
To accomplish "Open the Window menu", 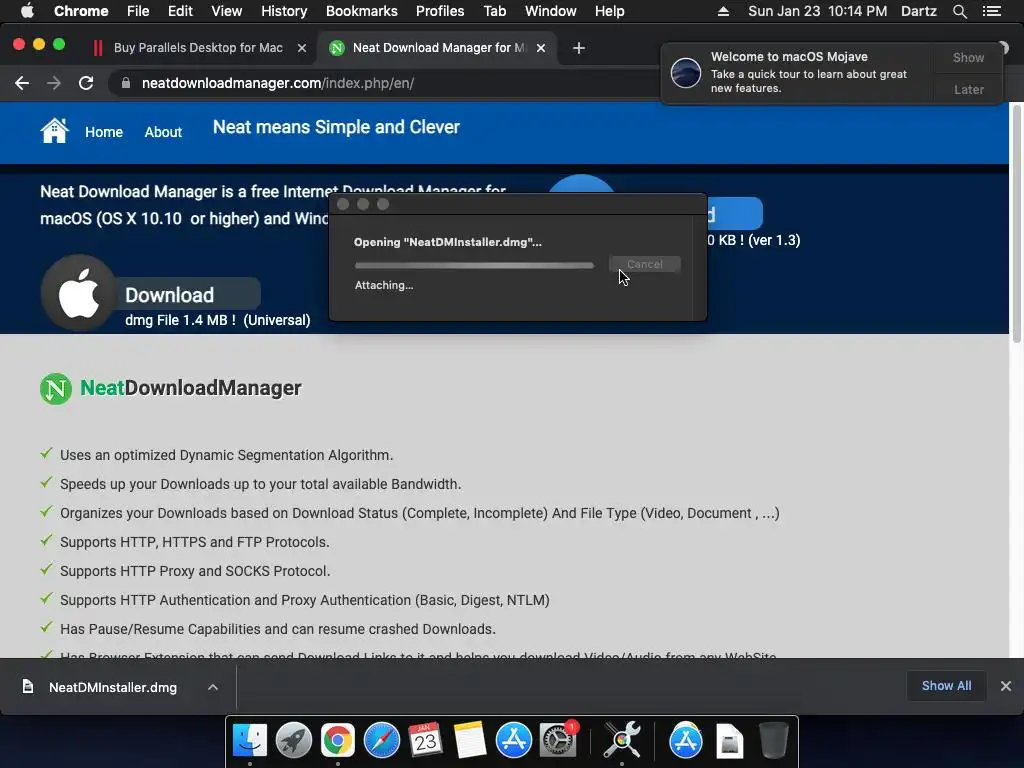I will [551, 11].
